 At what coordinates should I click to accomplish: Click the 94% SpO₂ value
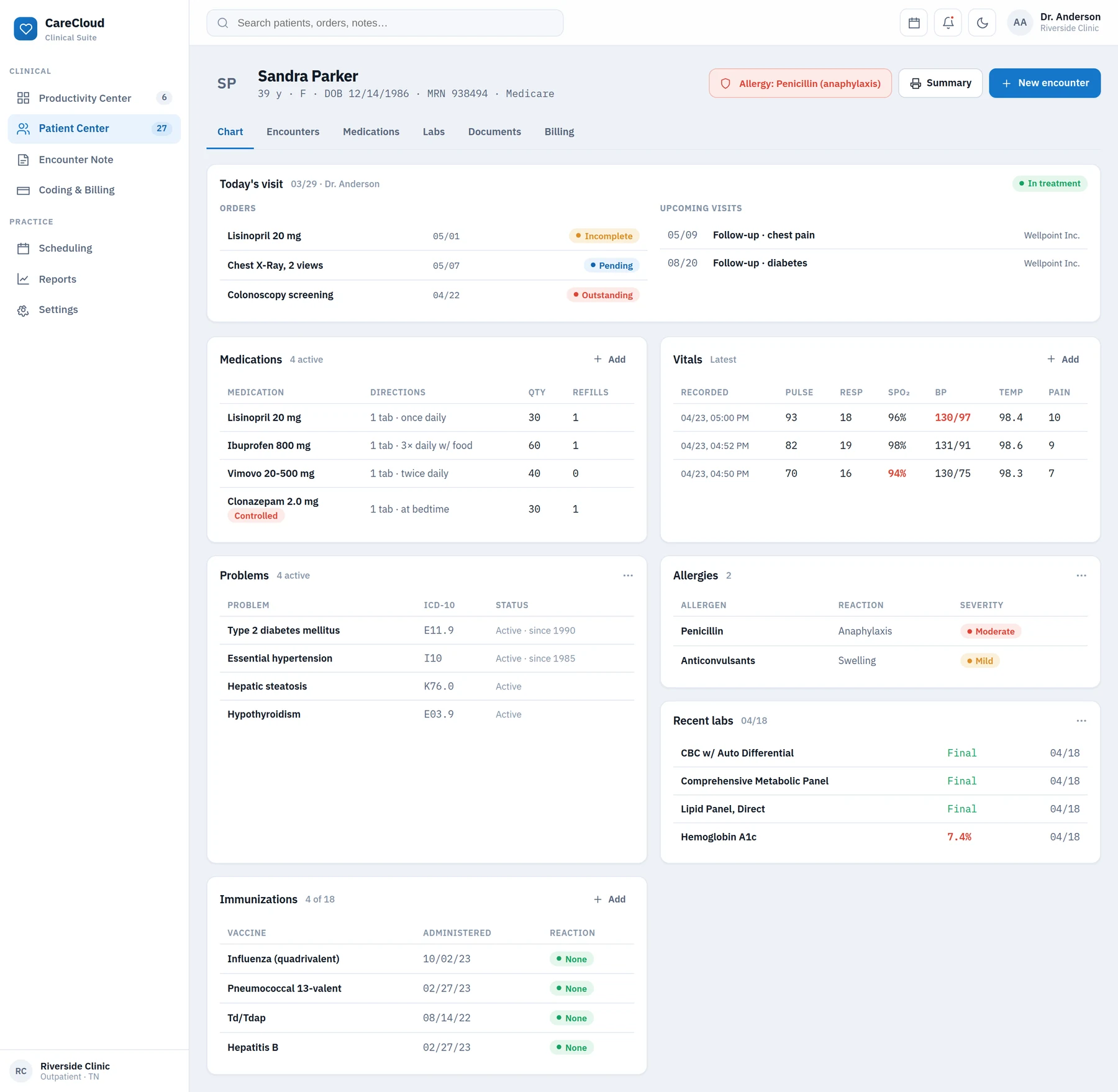[897, 474]
